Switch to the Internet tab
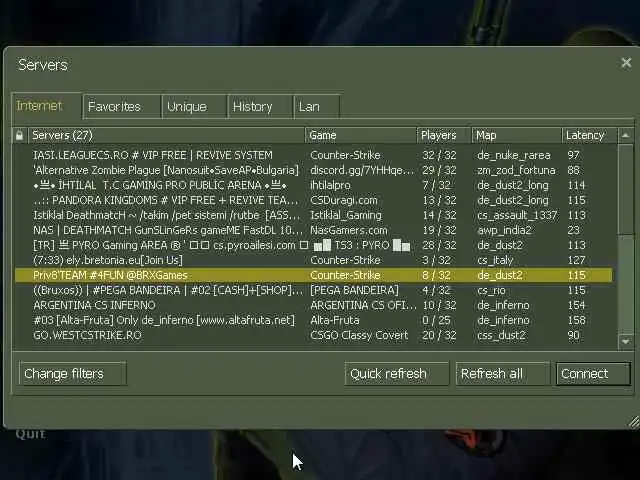640x480 pixels. click(x=47, y=106)
